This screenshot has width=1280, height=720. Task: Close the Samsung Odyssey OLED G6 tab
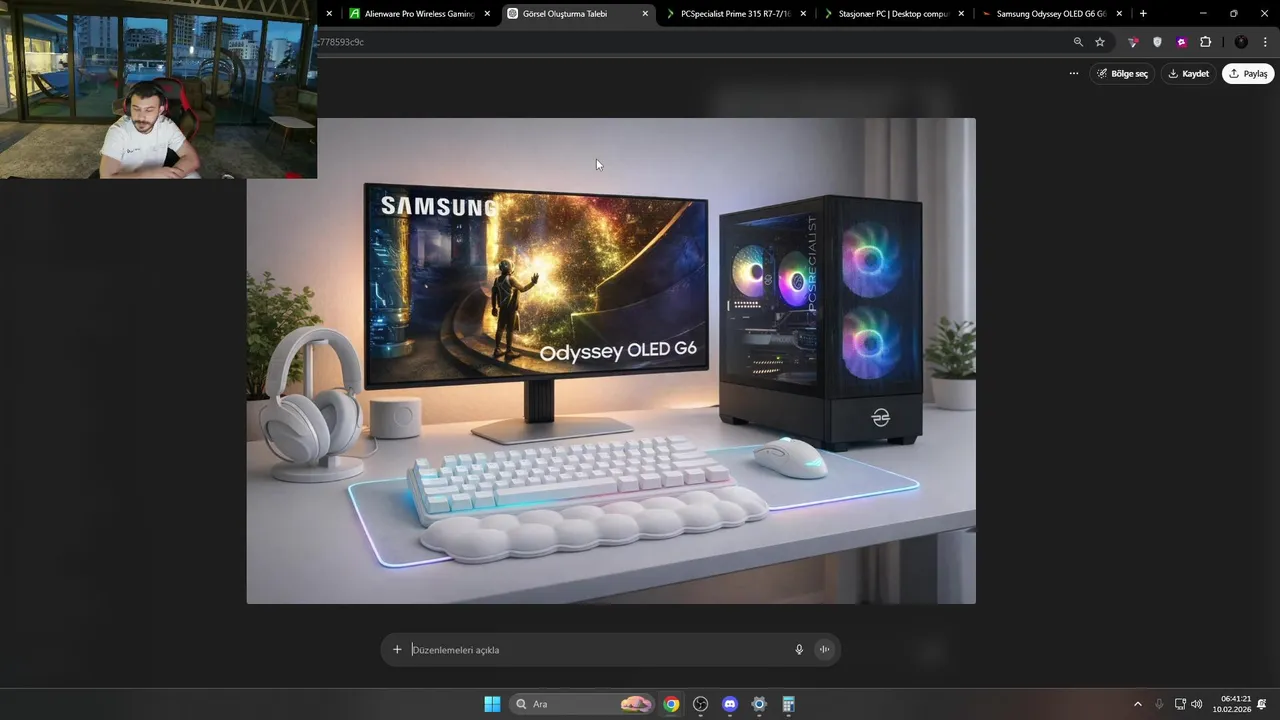tap(1119, 14)
